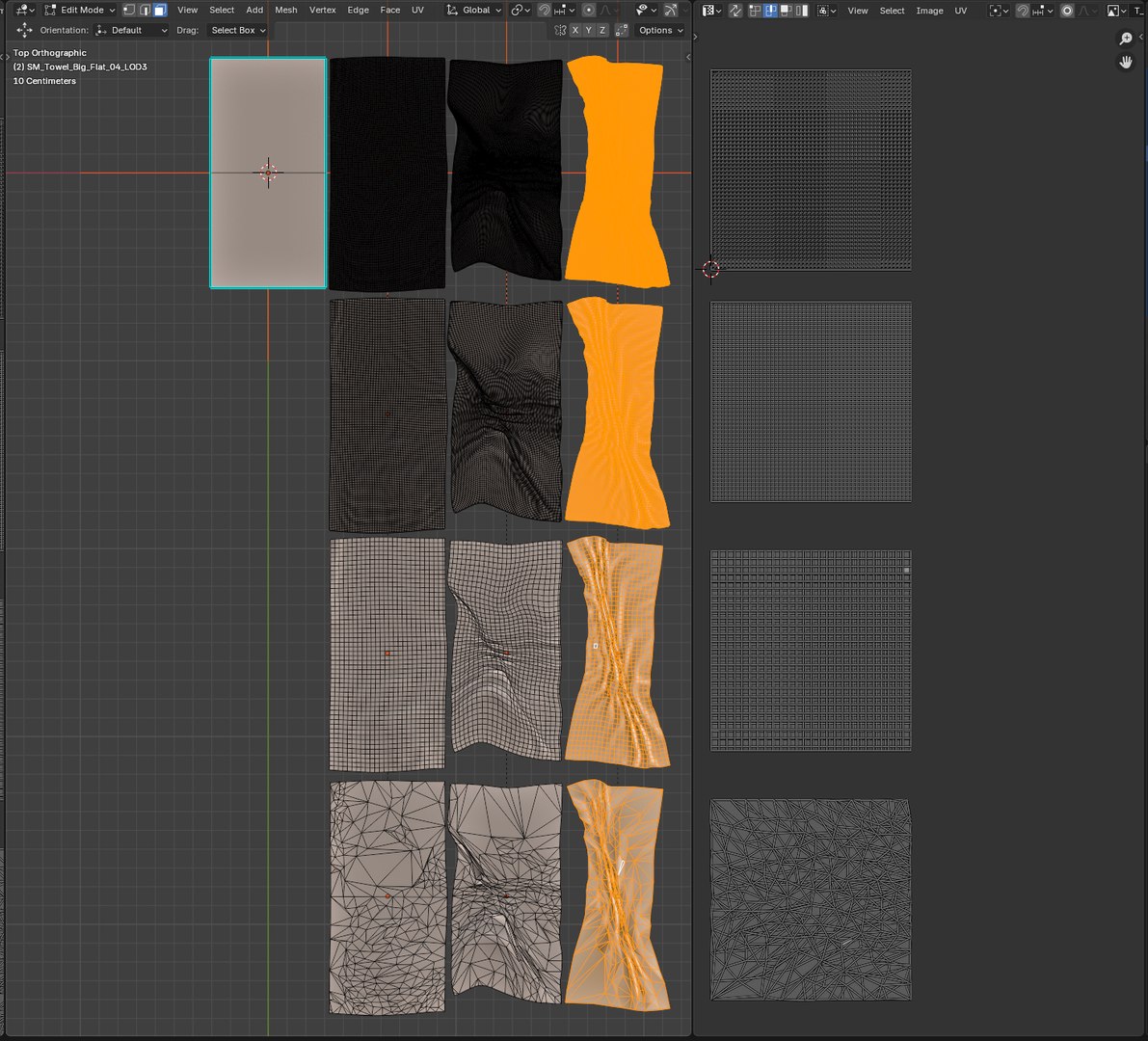The height and width of the screenshot is (1041, 1148).
Task: Click the pan hand gizmo in UV editor
Action: (x=1126, y=63)
